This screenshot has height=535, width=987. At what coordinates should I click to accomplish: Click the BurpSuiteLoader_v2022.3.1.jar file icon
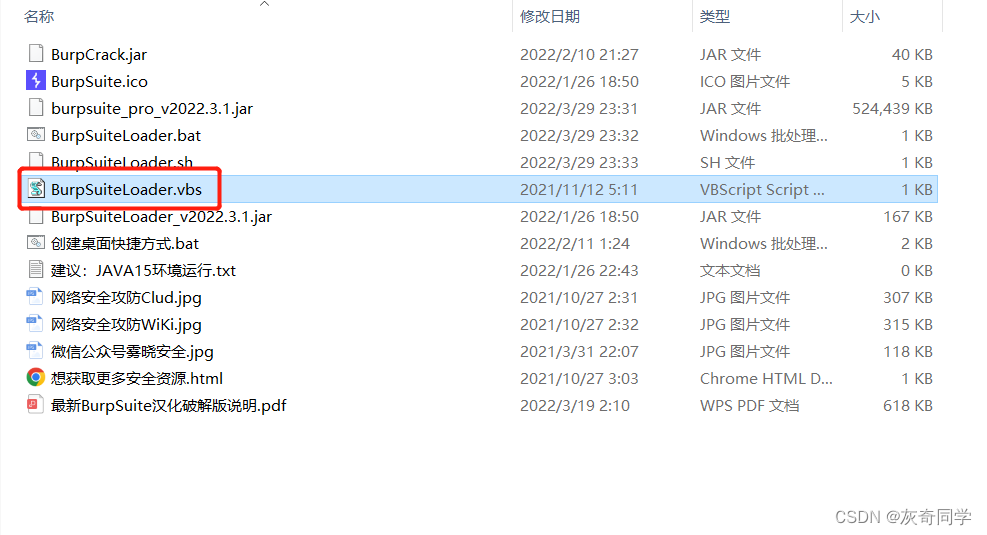36,217
